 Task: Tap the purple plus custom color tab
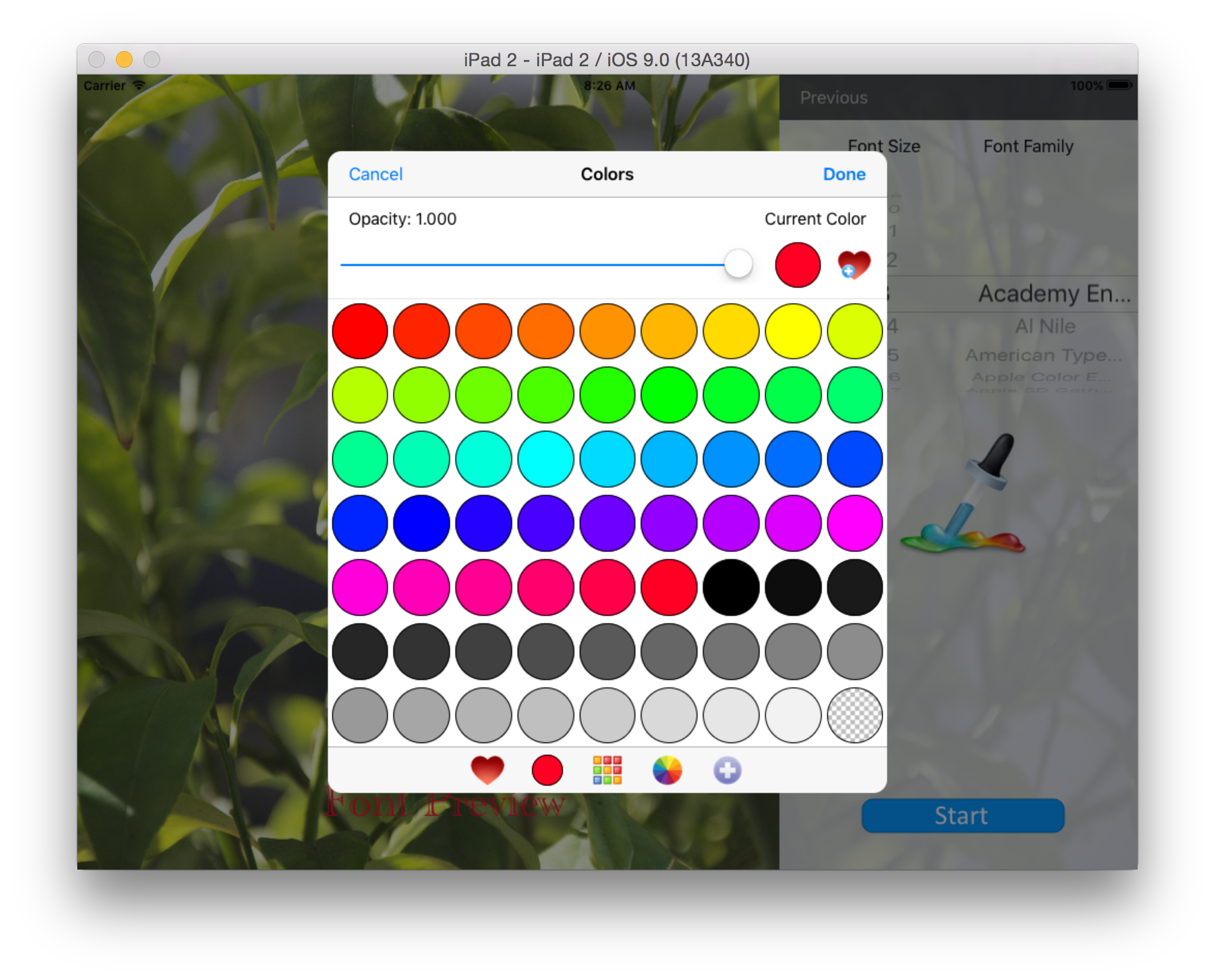(728, 770)
